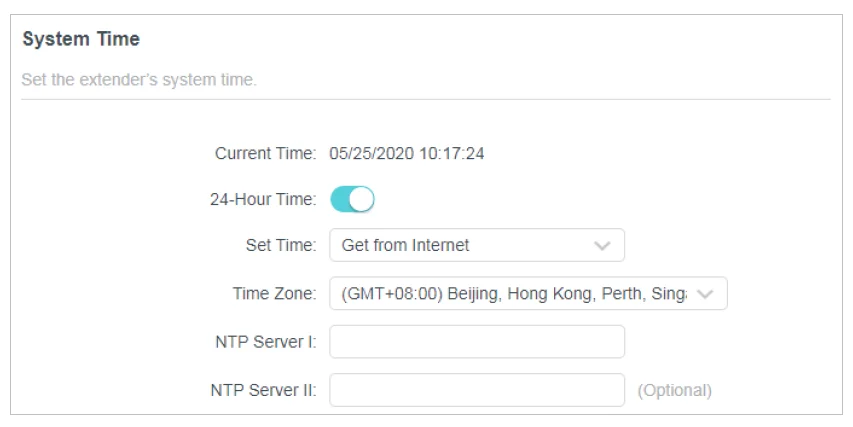Toggle the 24-Hour Time switch

[352, 200]
